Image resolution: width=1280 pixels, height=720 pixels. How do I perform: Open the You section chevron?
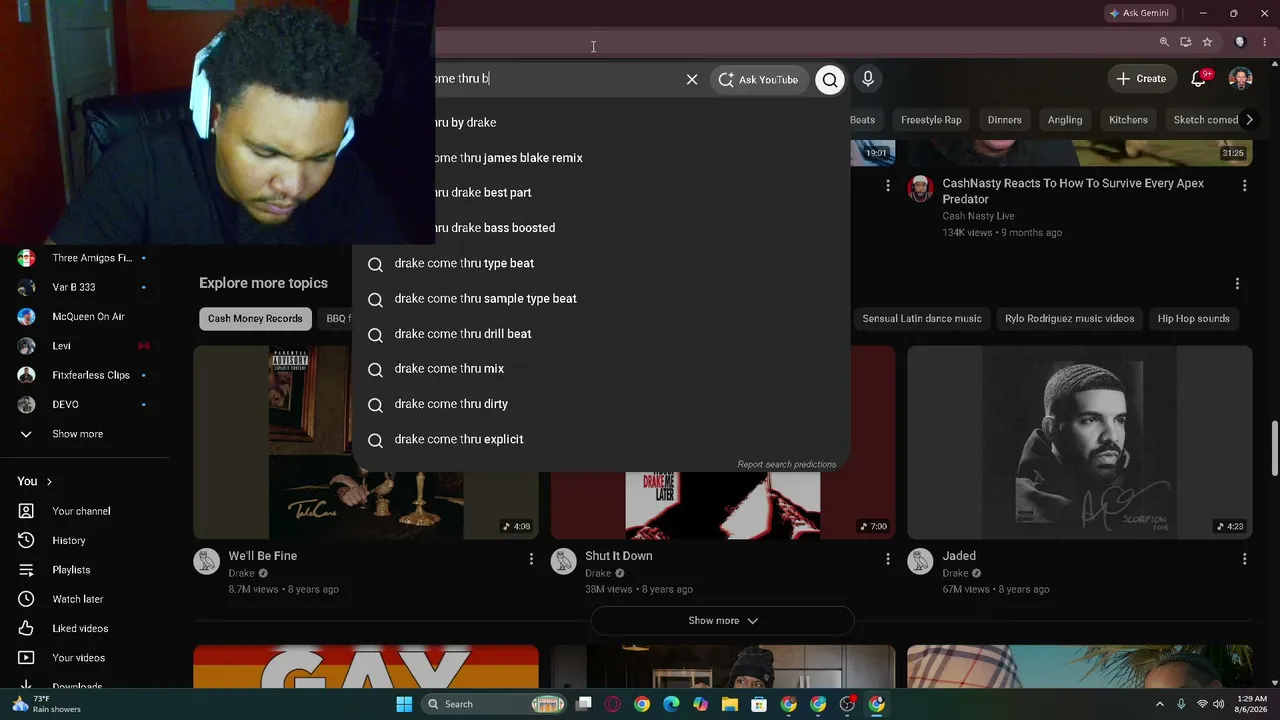coord(49,482)
